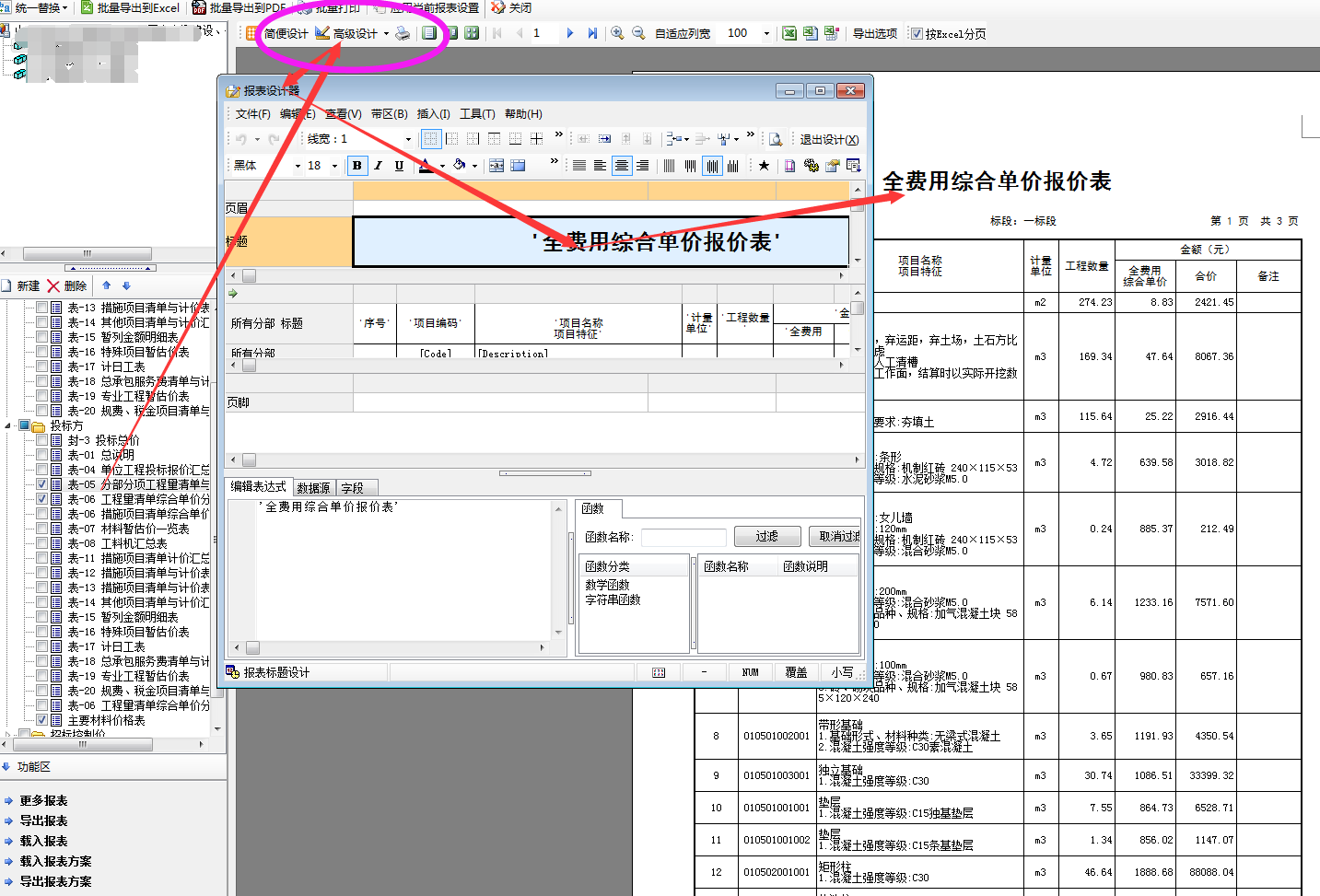Click font color A swatch
The width and height of the screenshot is (1320, 896).
426,166
